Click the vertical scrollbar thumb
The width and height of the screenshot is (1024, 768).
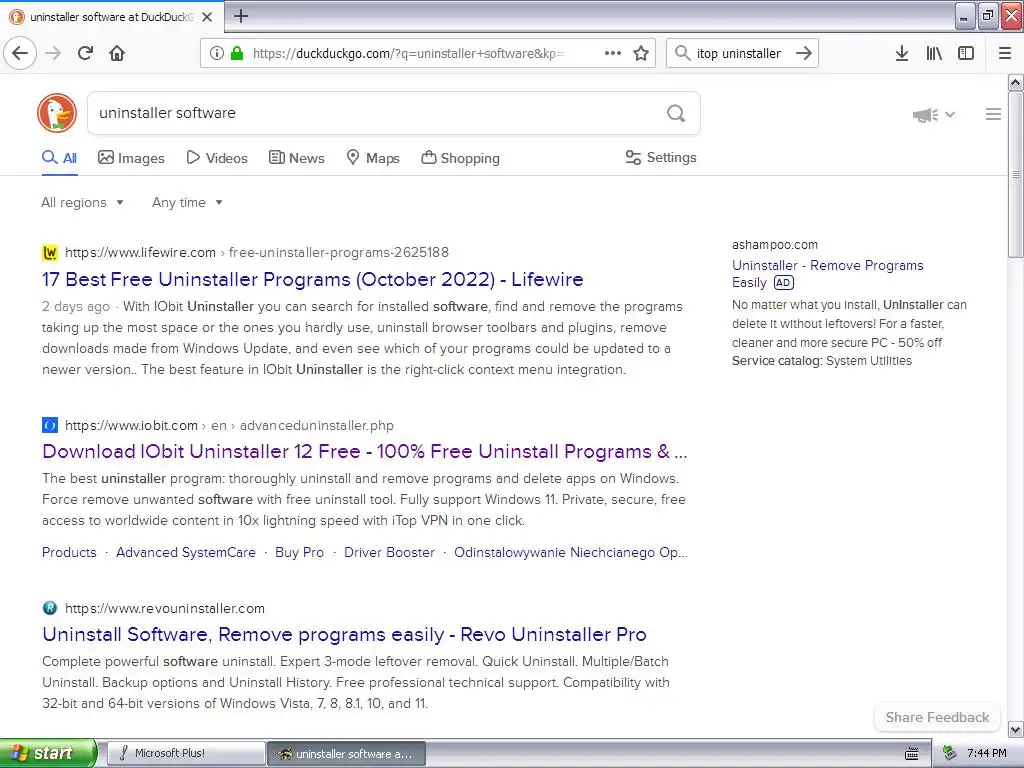point(1015,174)
